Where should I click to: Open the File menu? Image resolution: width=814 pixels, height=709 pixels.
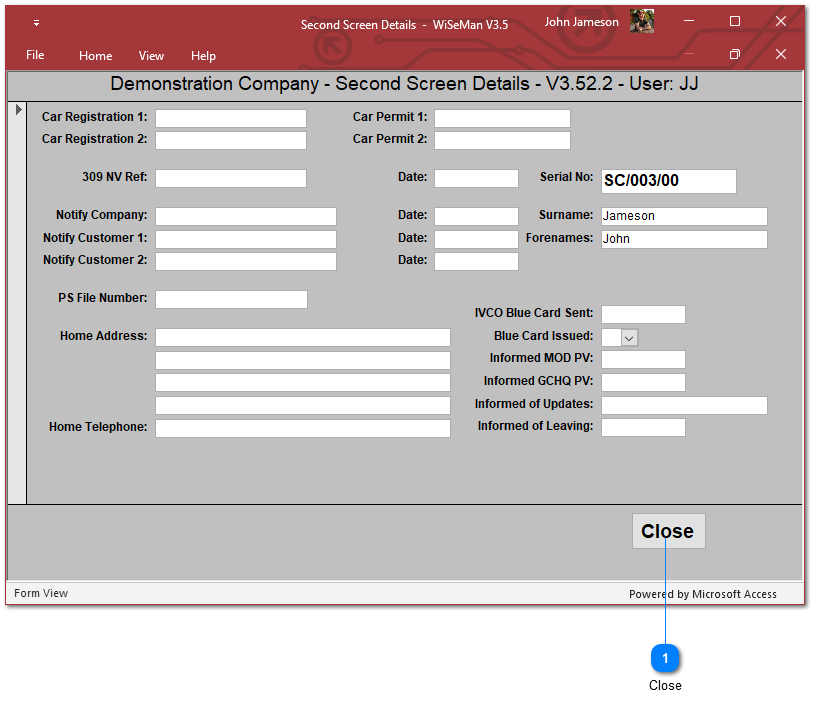tap(35, 55)
